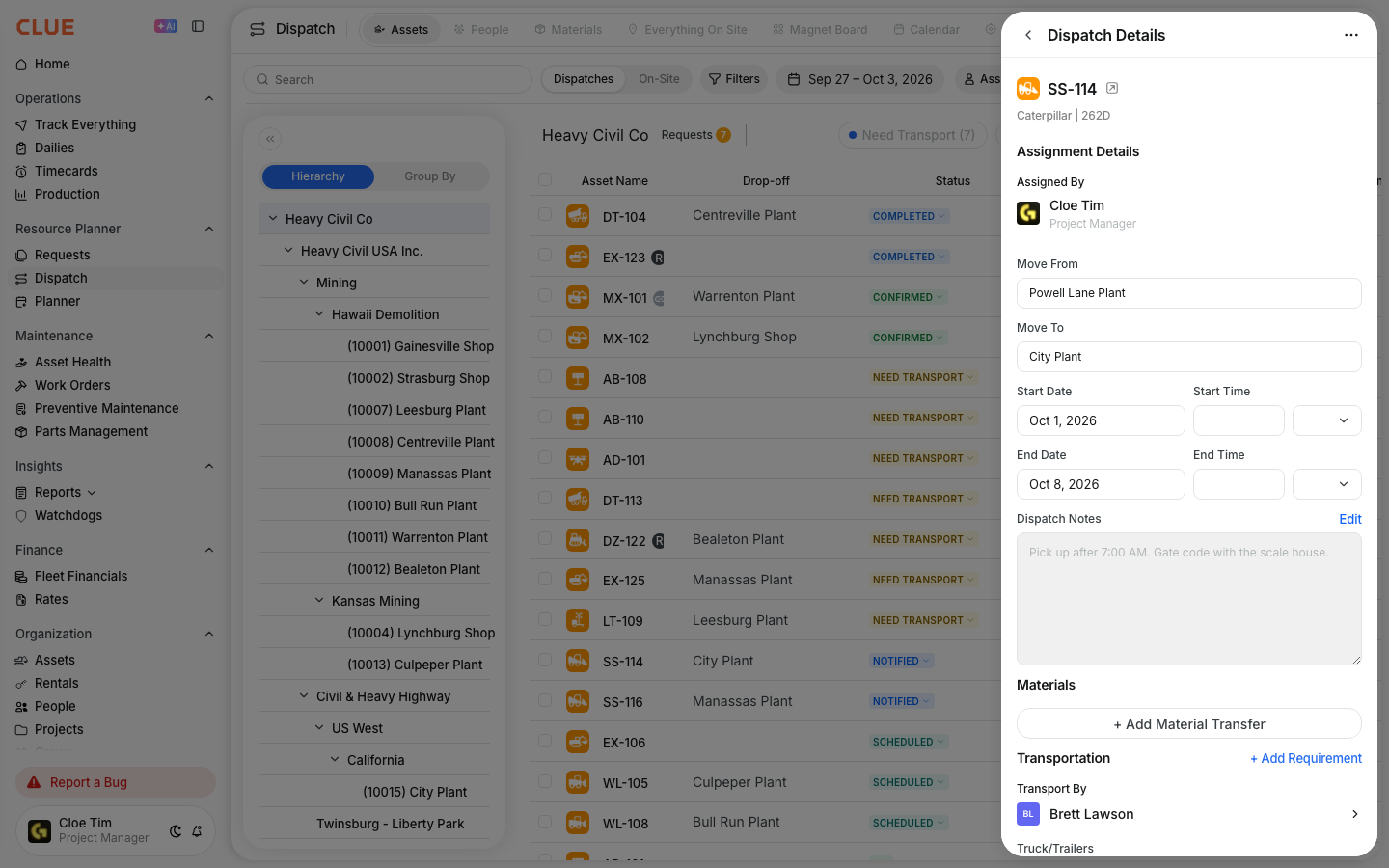1389x868 pixels.
Task: Select the Group By tab
Action: coord(430,176)
